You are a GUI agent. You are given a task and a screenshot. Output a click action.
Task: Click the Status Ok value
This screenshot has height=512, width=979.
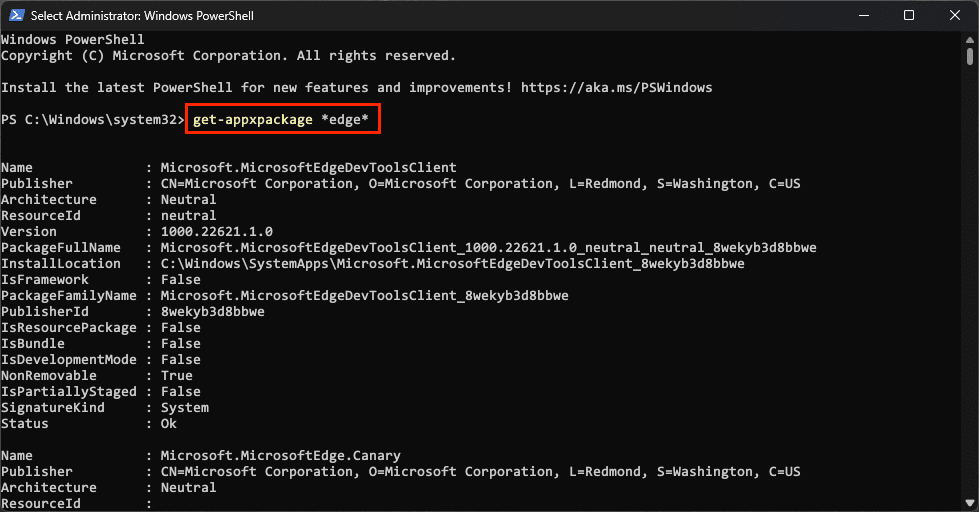[169, 424]
